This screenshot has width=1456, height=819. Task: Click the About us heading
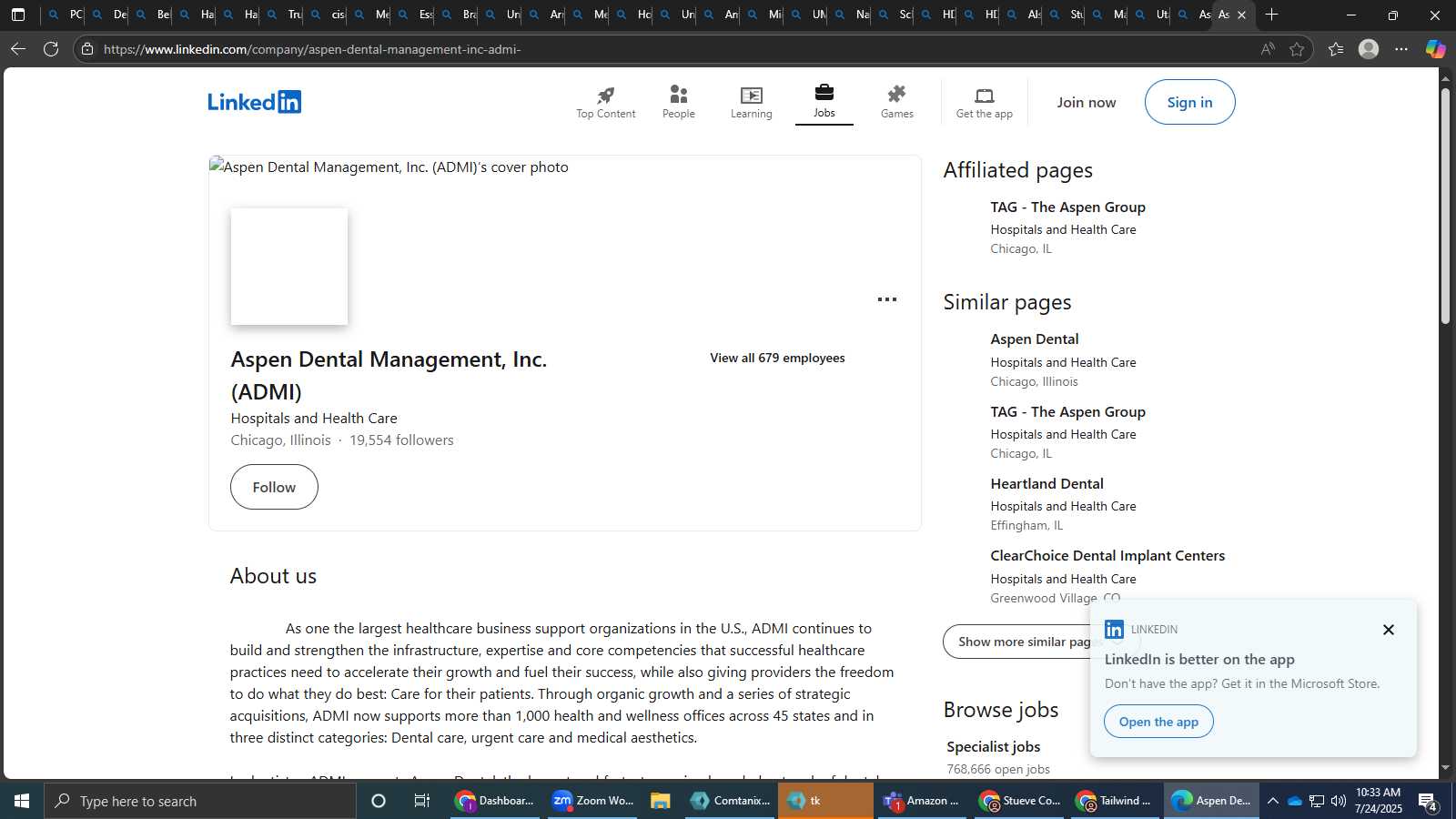pos(273,576)
